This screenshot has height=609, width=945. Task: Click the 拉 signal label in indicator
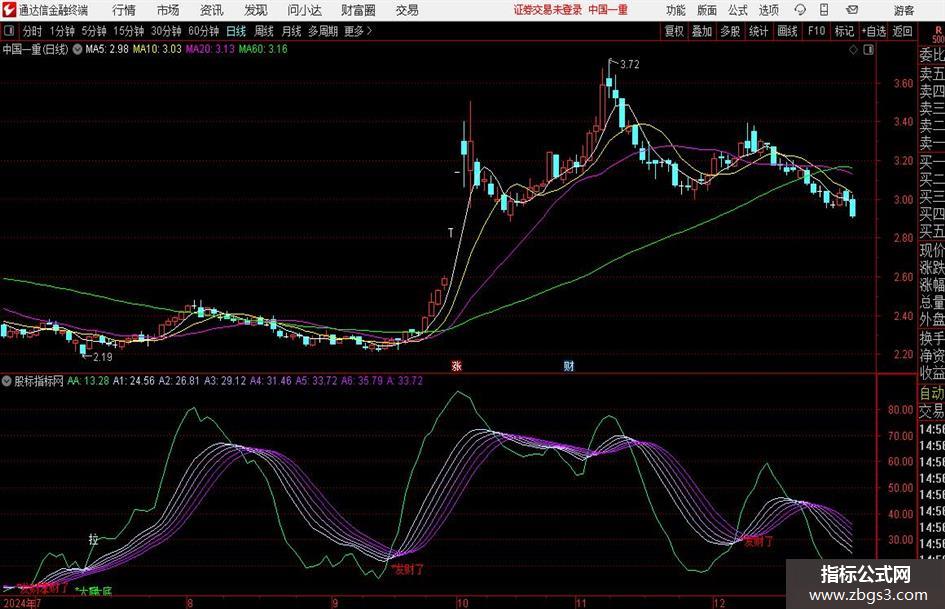coord(93,539)
